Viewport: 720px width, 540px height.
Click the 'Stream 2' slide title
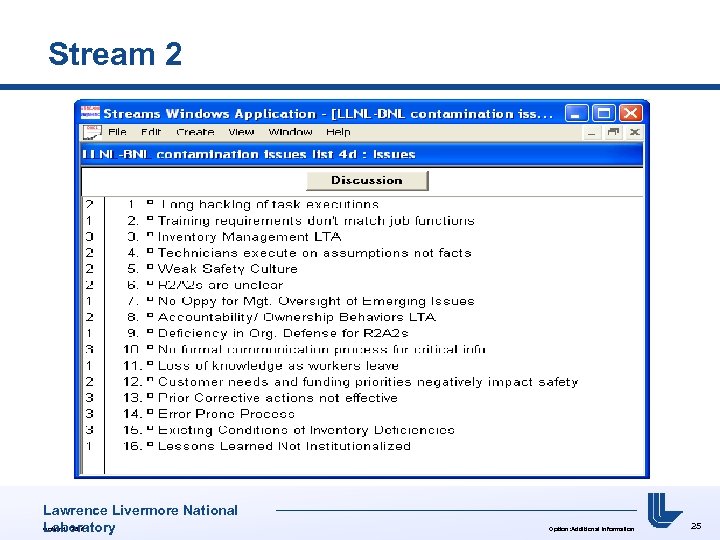point(115,54)
